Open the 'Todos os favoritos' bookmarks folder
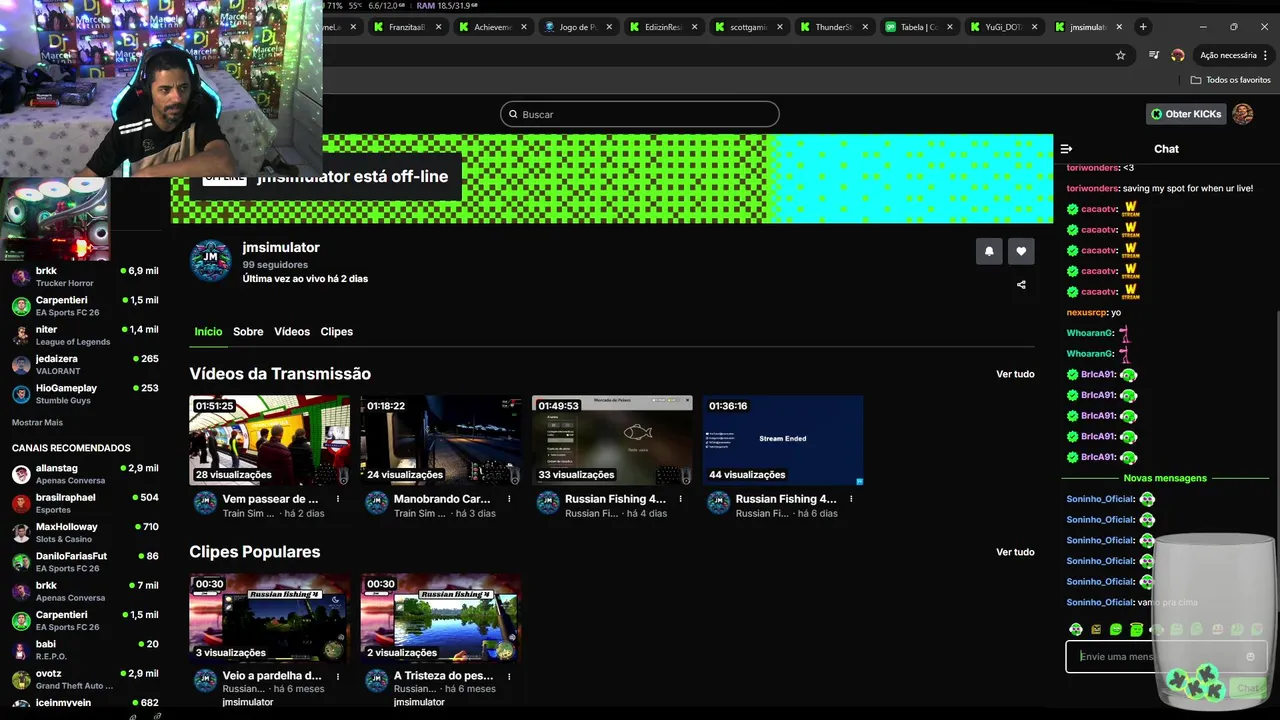The height and width of the screenshot is (720, 1280). tap(1230, 80)
